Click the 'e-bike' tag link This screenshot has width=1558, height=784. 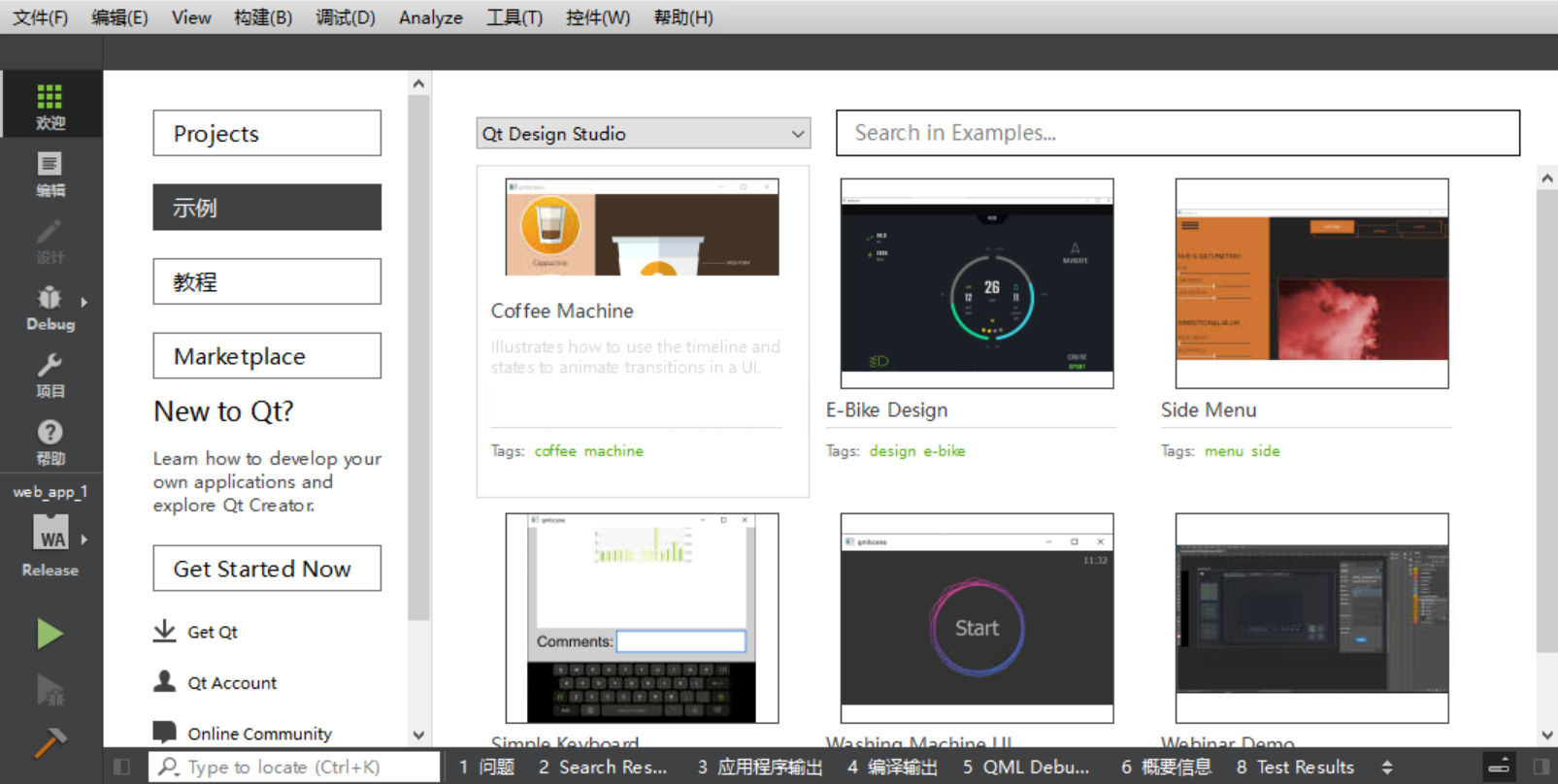(945, 450)
